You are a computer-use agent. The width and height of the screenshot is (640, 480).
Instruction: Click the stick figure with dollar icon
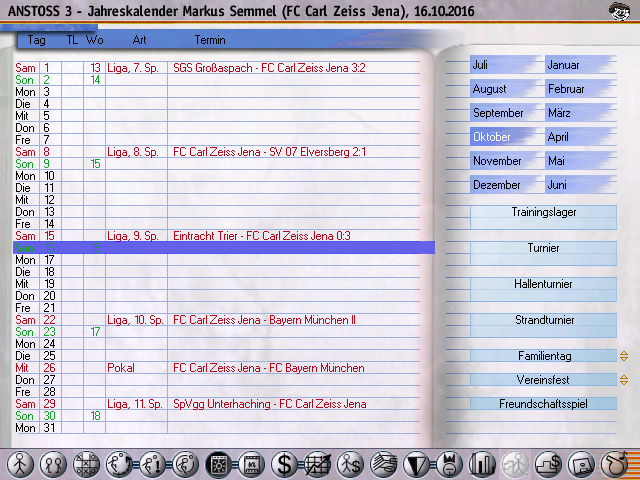click(x=351, y=464)
